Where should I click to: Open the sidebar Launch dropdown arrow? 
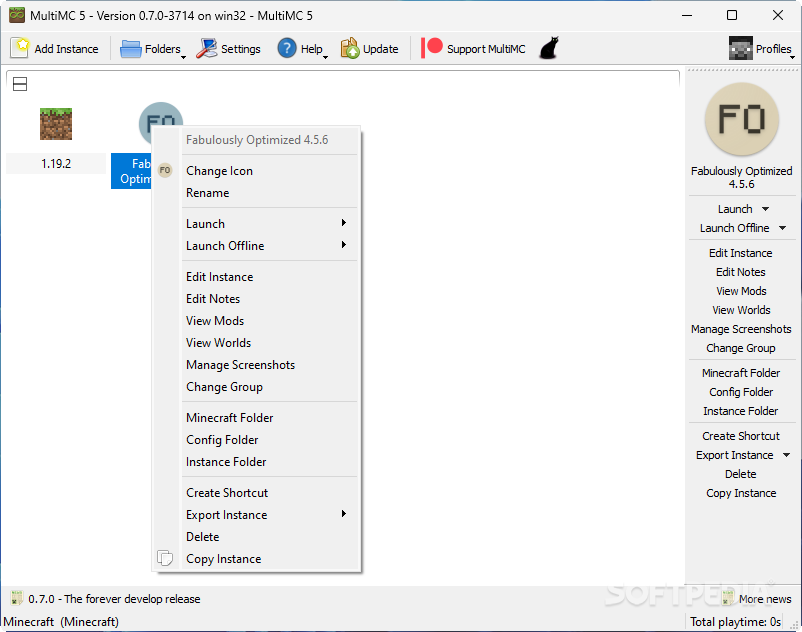coord(765,209)
